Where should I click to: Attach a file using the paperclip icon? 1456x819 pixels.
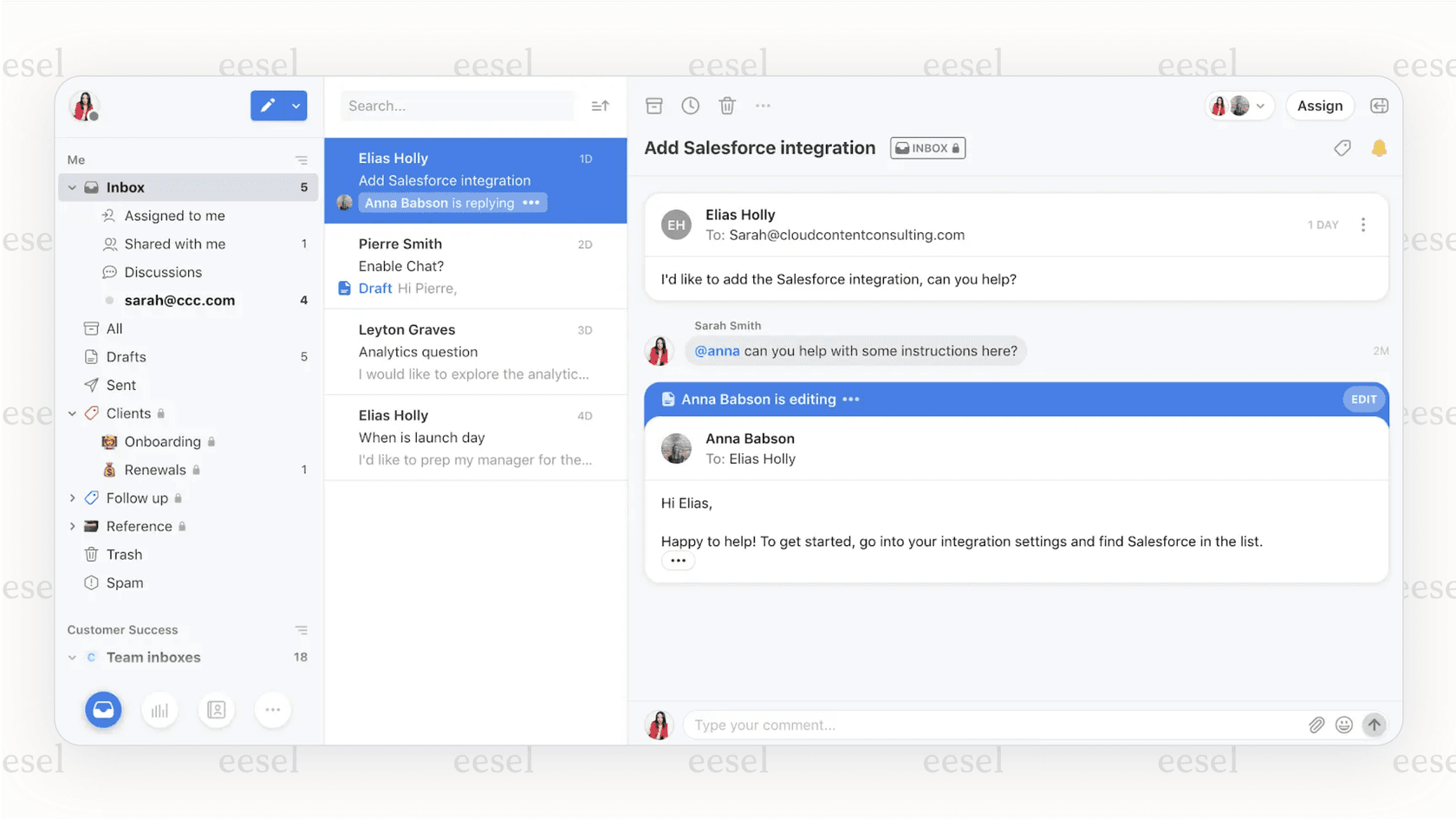tap(1316, 725)
